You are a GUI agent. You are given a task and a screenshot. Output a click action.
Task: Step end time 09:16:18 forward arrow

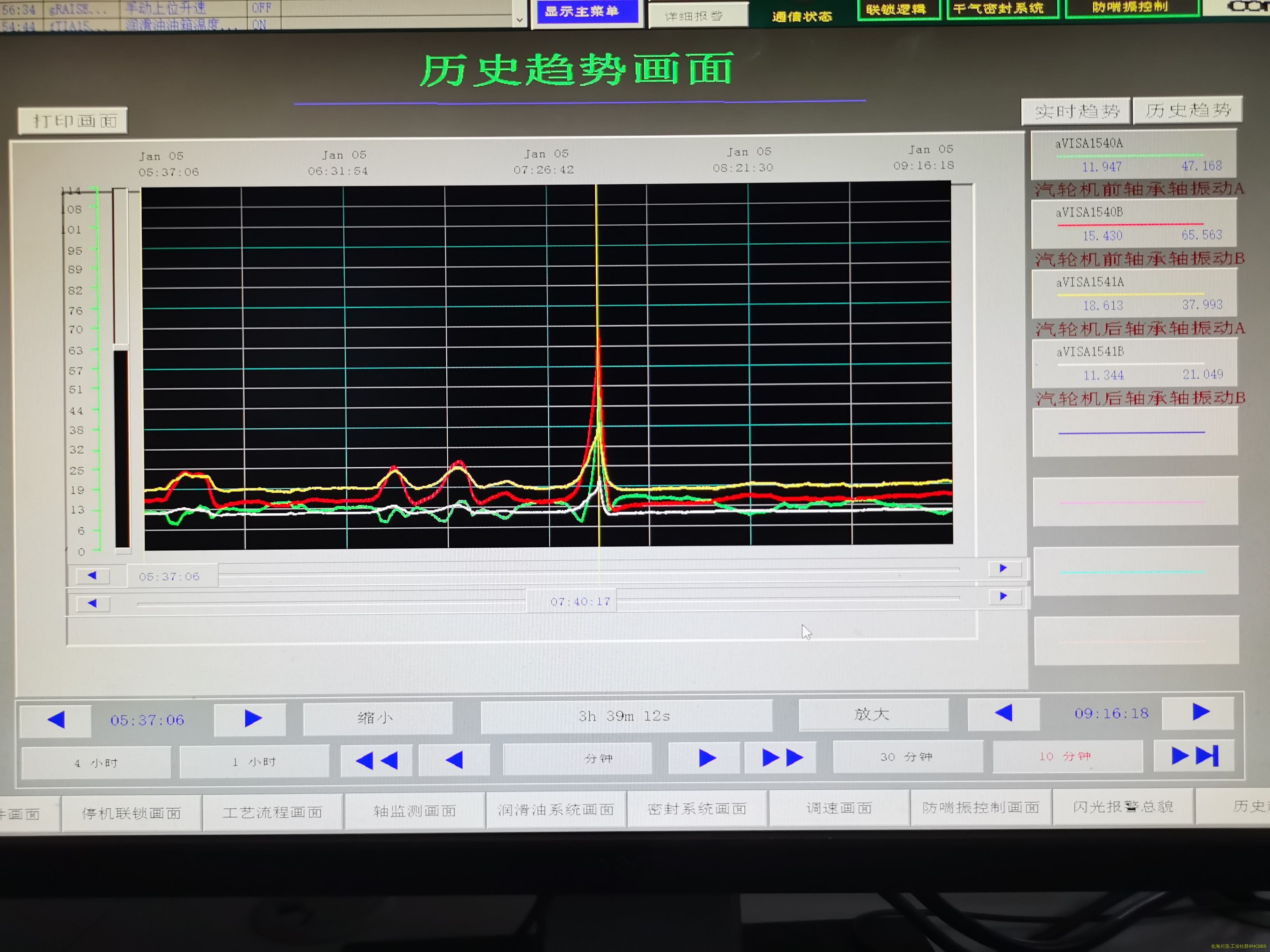pyautogui.click(x=1198, y=713)
